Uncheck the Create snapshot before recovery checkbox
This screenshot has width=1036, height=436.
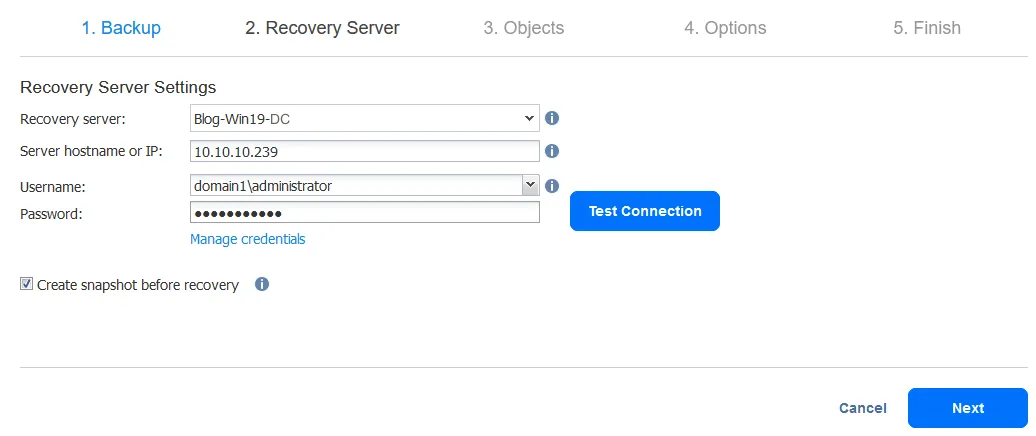(26, 285)
